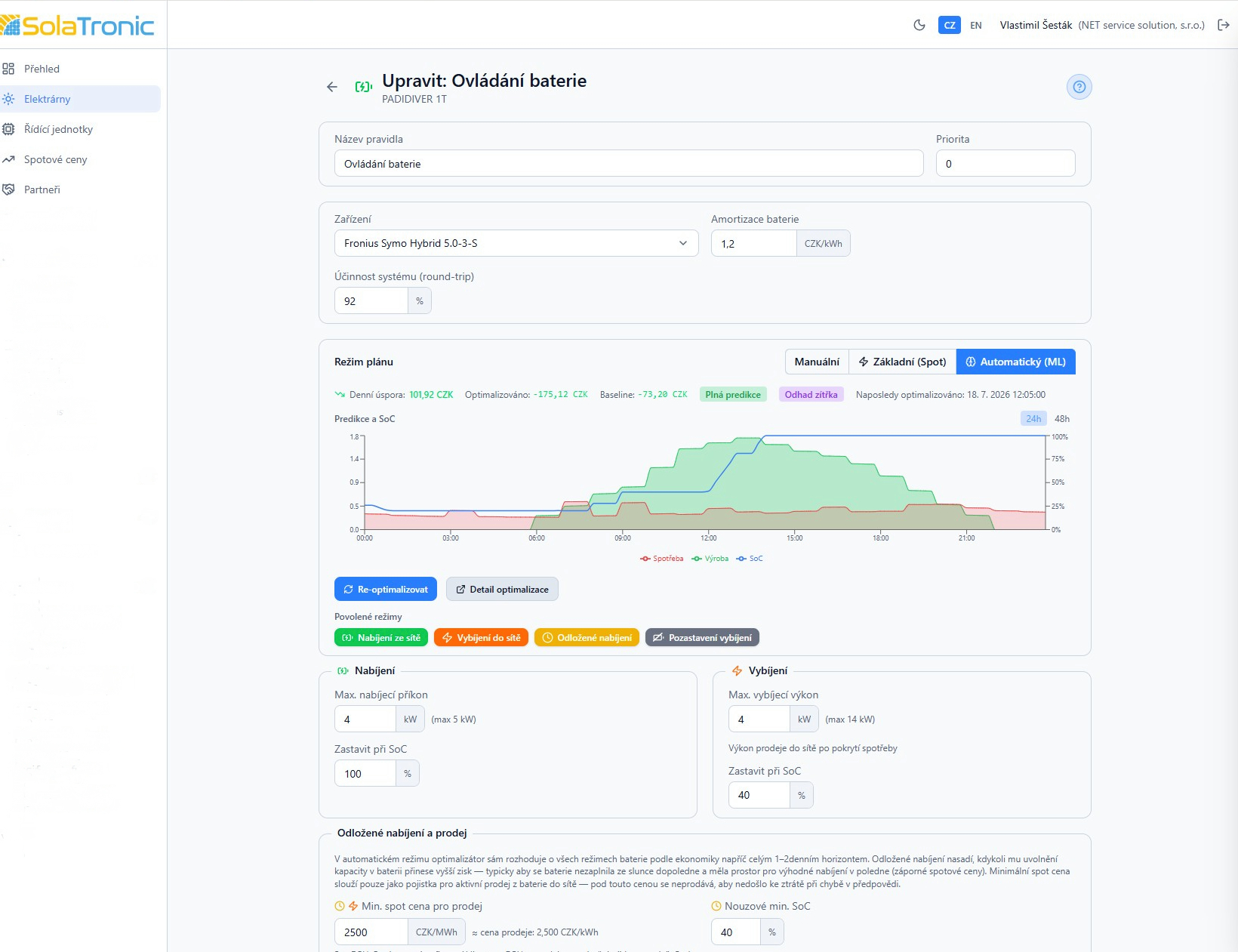1238x952 pixels.
Task: Click the lightning icon beside Min. spot cena
Action: [x=353, y=906]
